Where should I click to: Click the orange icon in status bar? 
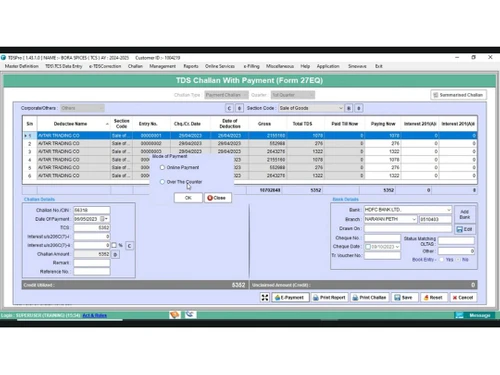click(175, 314)
